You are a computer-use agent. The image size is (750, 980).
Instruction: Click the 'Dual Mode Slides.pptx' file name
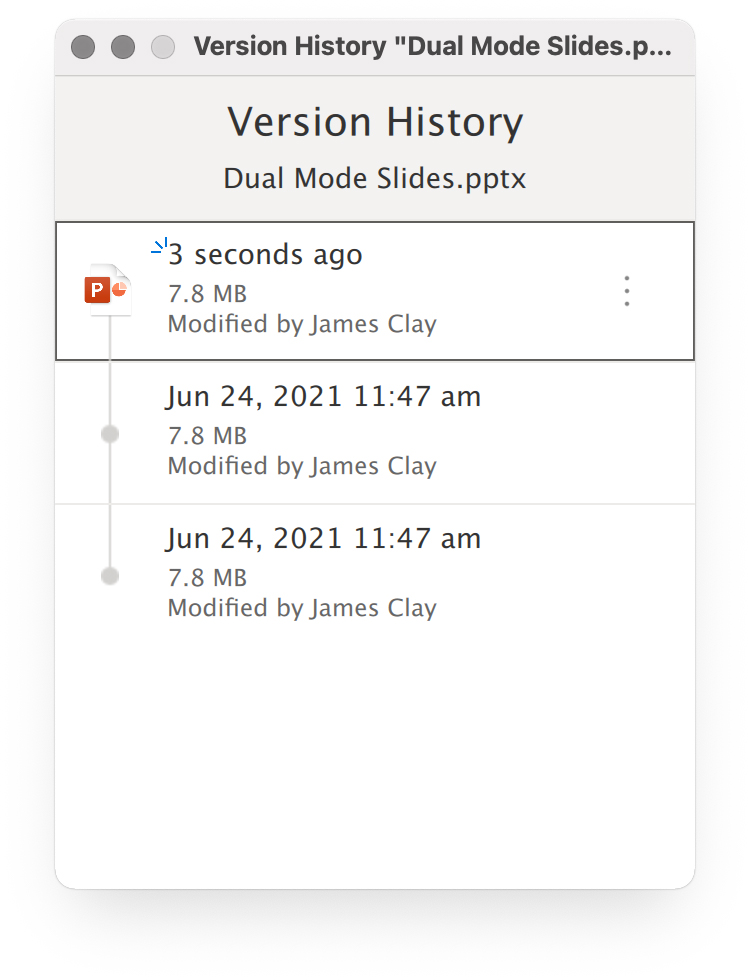(375, 179)
